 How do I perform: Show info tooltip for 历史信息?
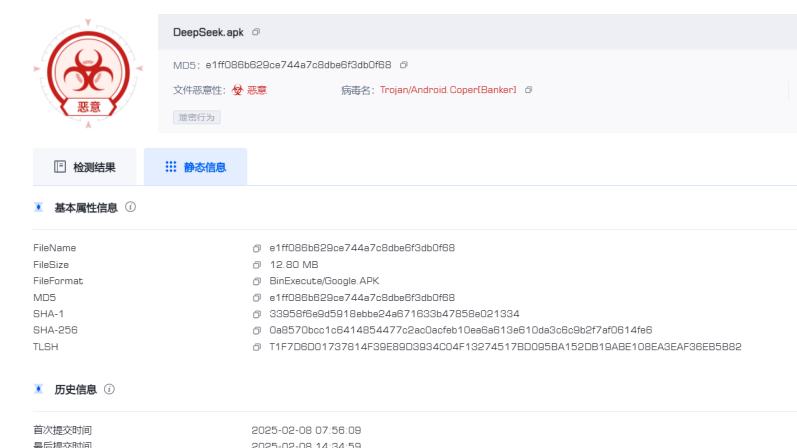click(109, 389)
